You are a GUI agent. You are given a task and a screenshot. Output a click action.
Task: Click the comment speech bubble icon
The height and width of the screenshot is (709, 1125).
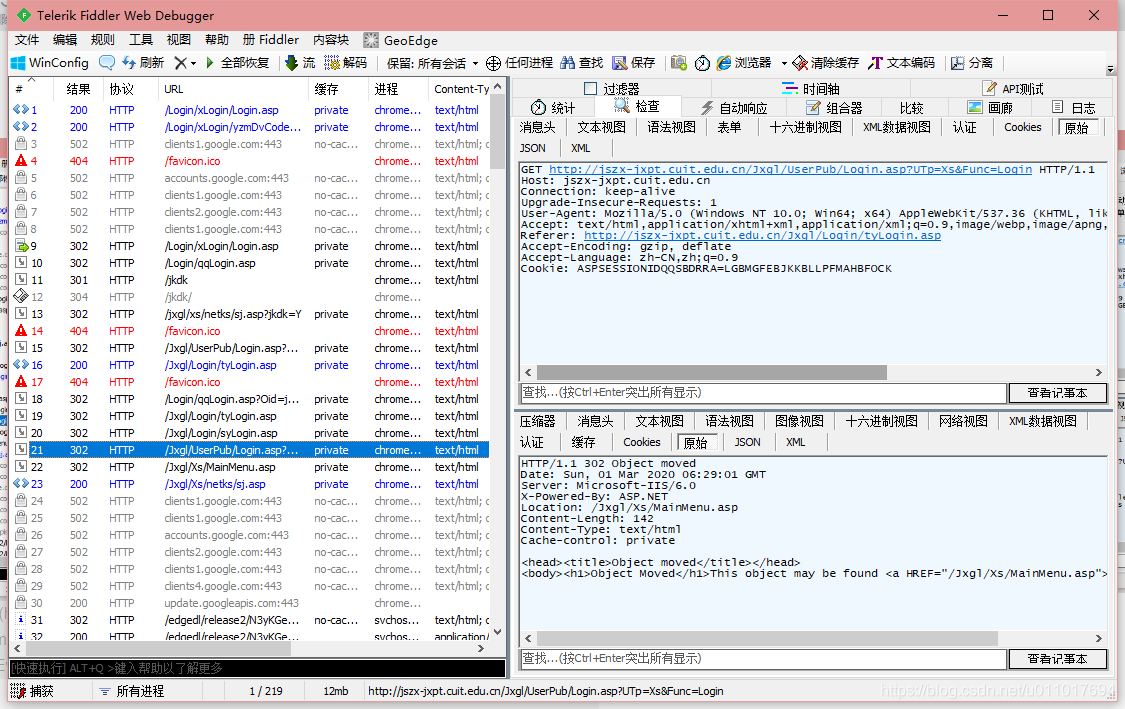[107, 63]
